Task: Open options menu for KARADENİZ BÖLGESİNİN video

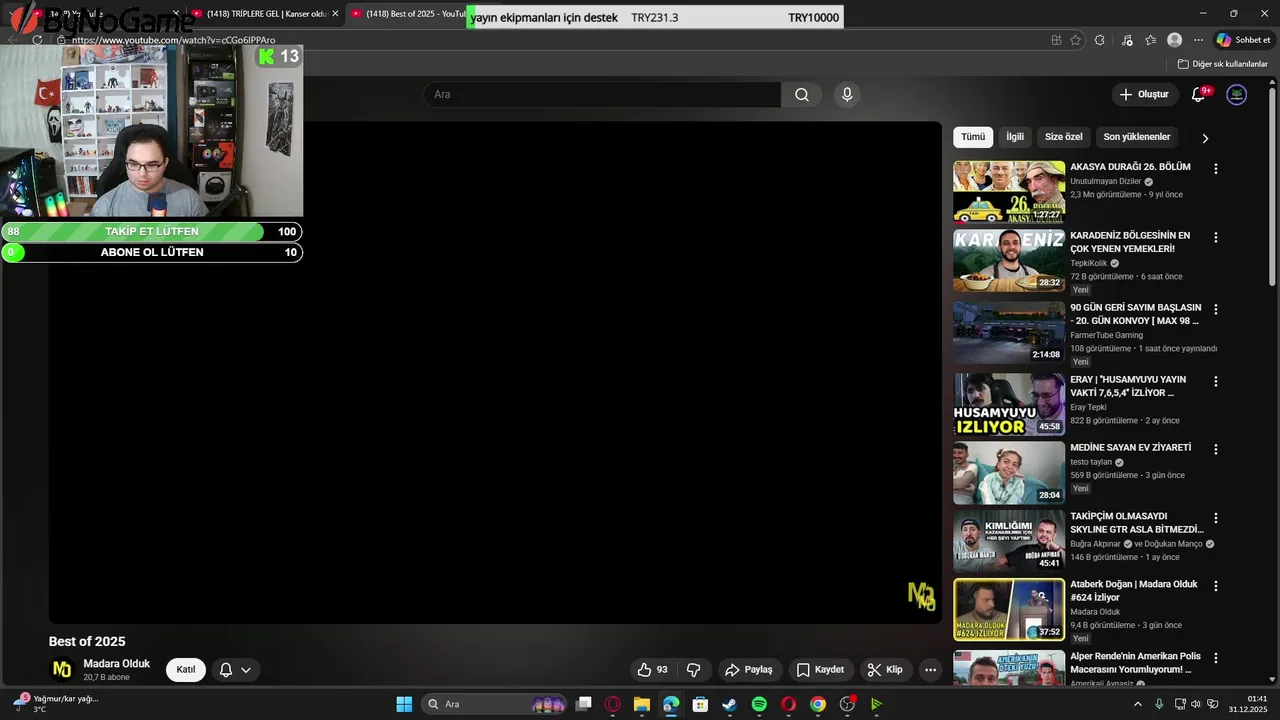Action: click(x=1216, y=238)
